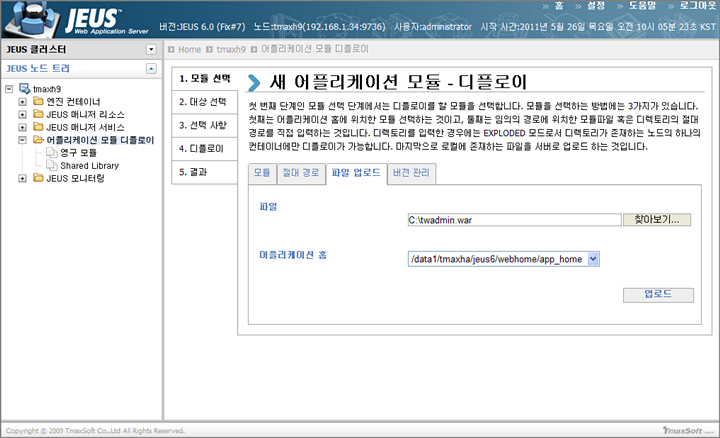This screenshot has width=720, height=438.
Task: Click the JEUS 모니터링 folder icon
Action: click(x=38, y=178)
